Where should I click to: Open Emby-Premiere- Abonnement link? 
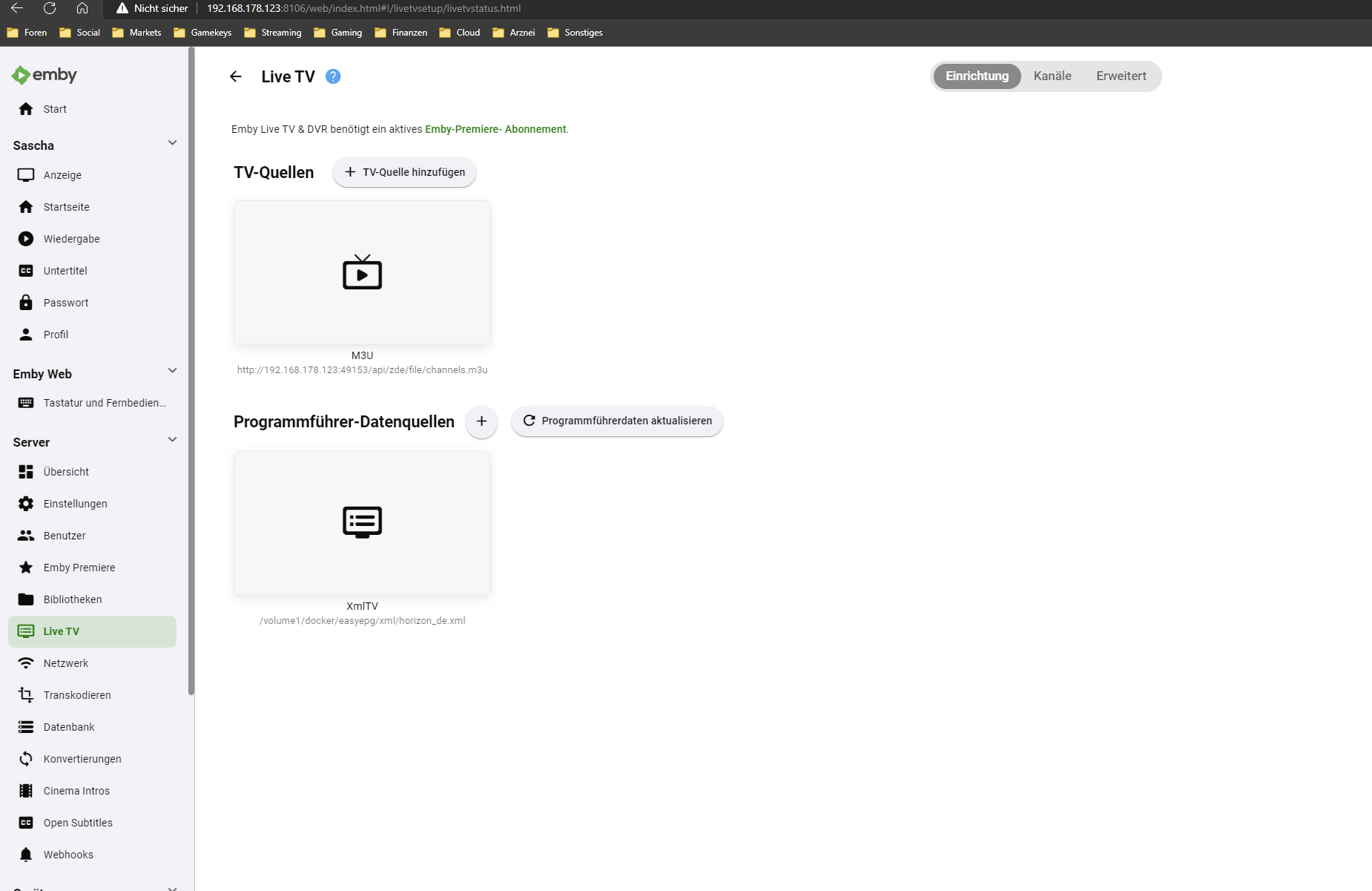tap(495, 129)
